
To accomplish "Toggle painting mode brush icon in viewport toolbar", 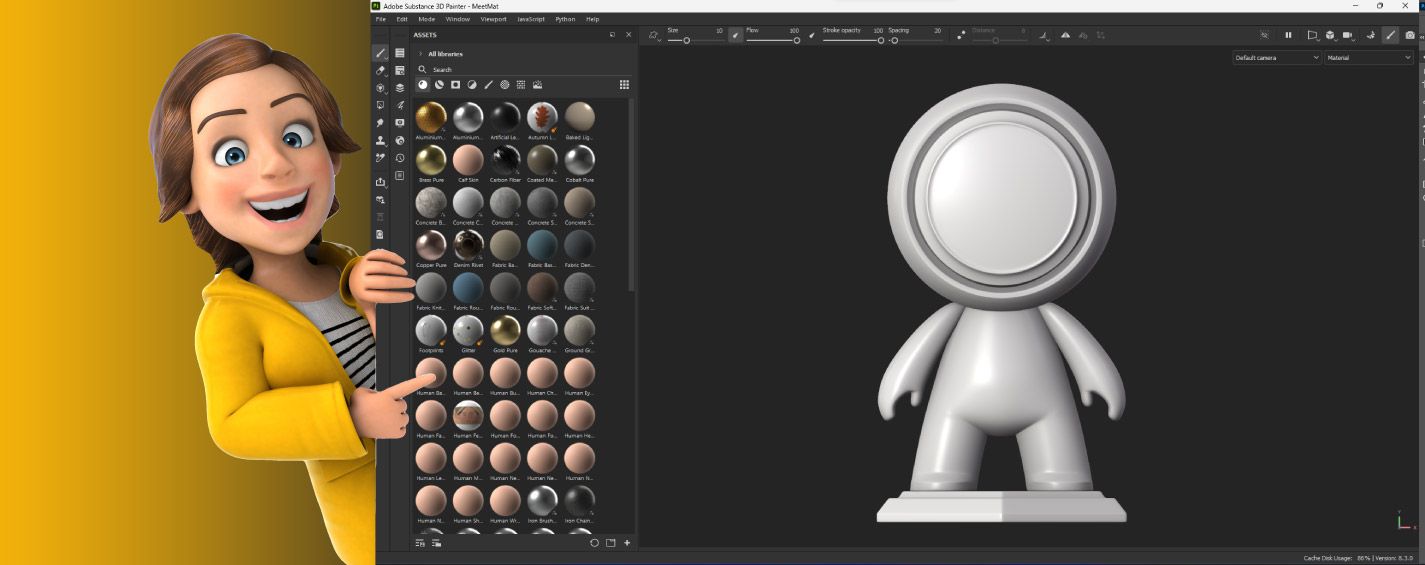I will pyautogui.click(x=1390, y=35).
